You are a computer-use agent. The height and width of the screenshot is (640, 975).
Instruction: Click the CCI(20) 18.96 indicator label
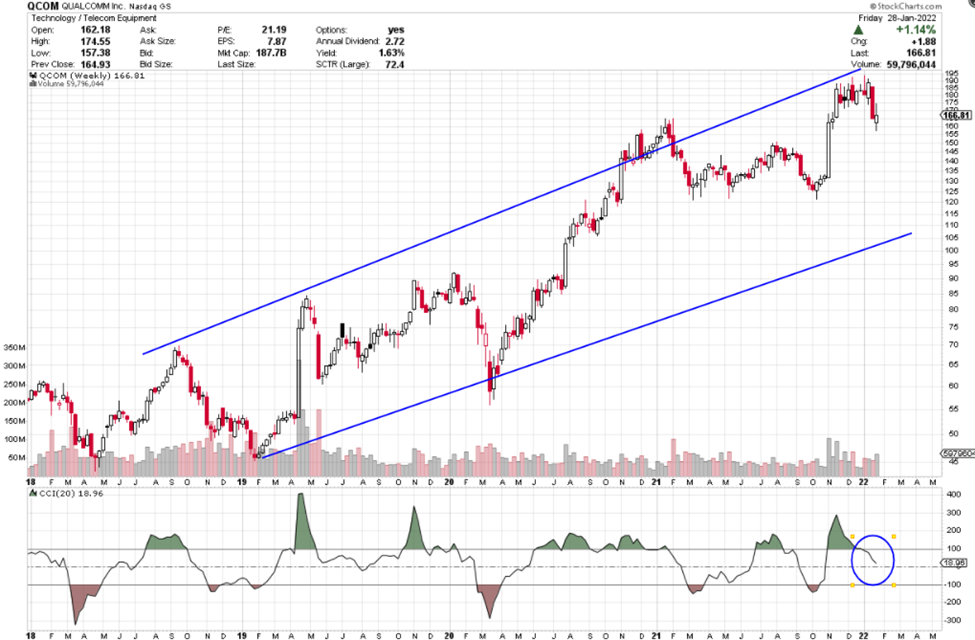(71, 493)
